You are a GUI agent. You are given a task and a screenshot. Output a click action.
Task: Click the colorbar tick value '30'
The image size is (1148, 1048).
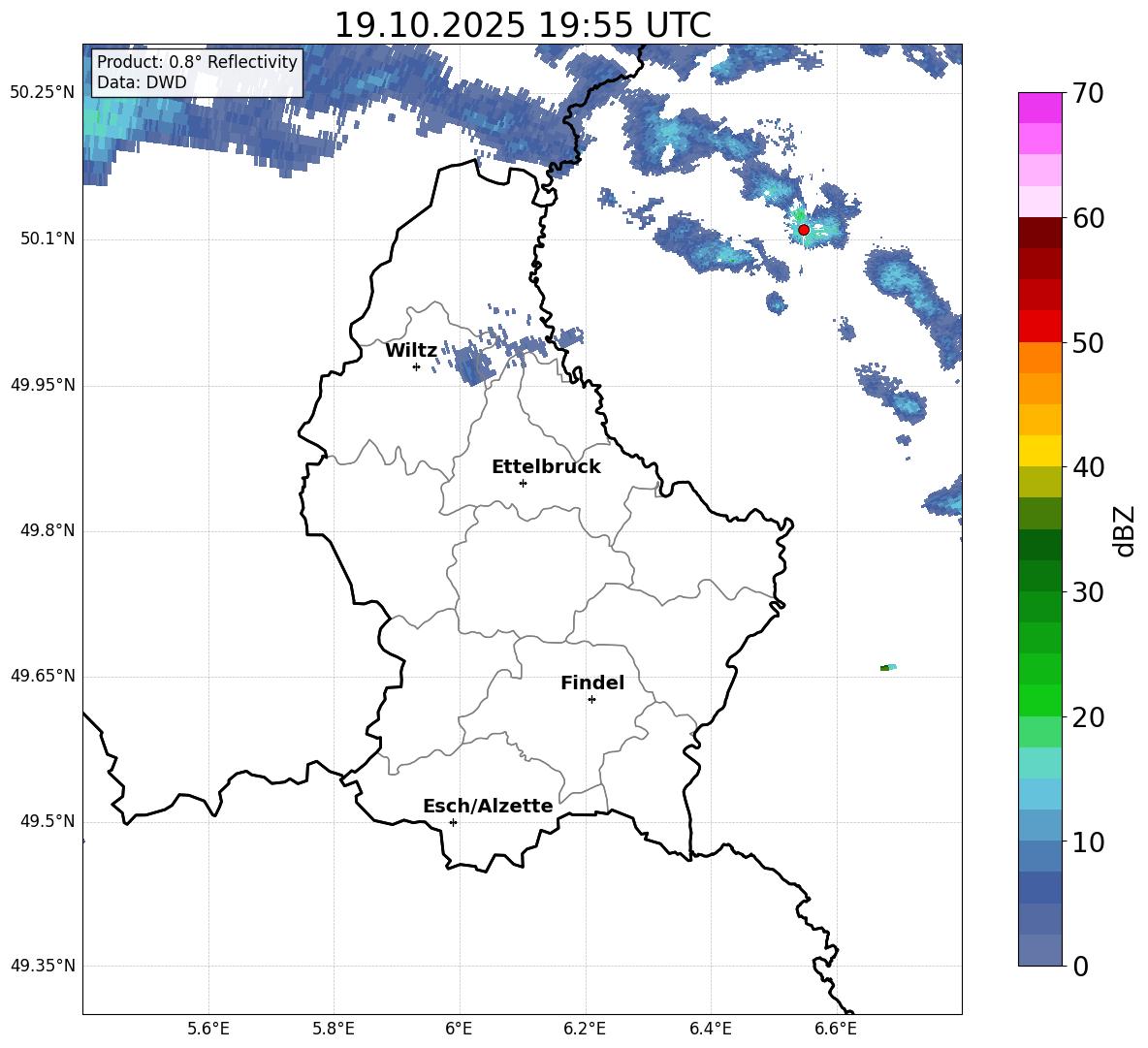pyautogui.click(x=1087, y=592)
